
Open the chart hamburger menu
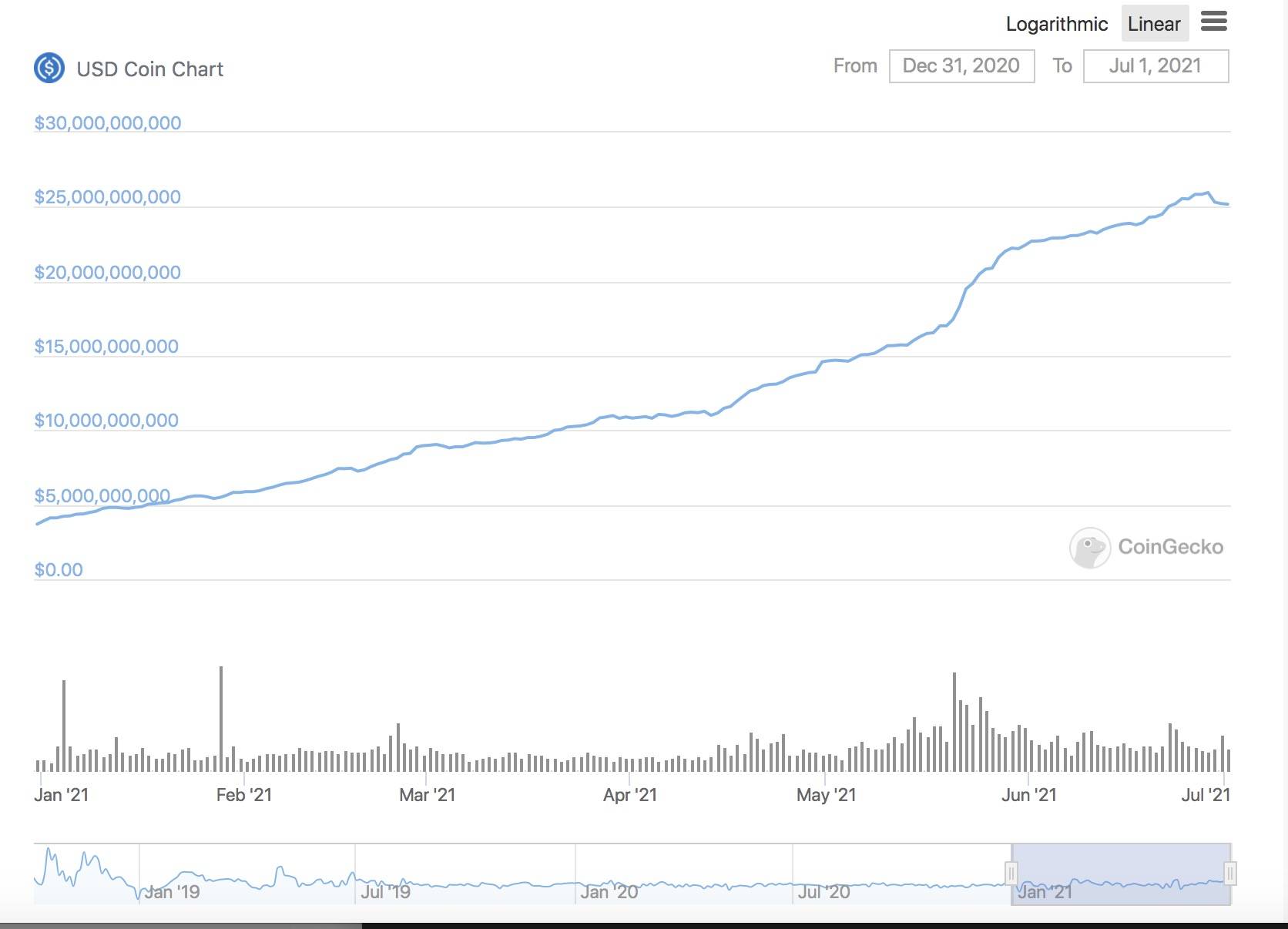1213,22
